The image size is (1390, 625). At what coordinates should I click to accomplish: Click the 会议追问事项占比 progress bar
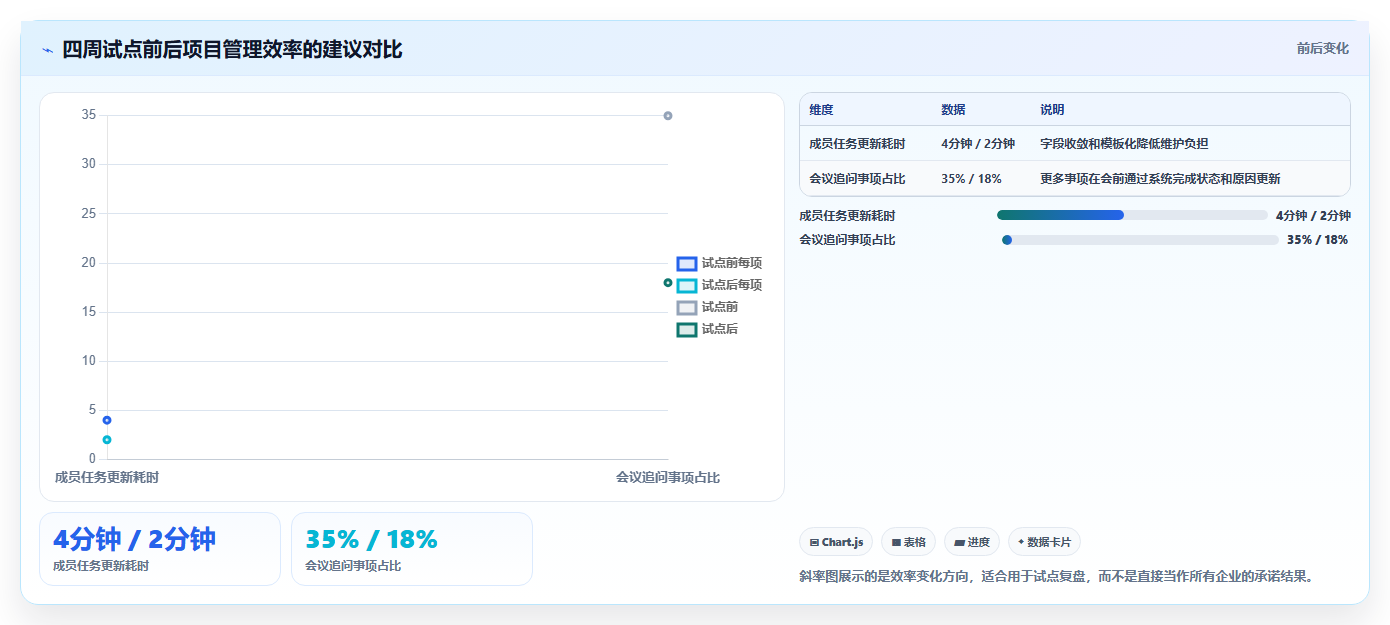click(x=1140, y=240)
